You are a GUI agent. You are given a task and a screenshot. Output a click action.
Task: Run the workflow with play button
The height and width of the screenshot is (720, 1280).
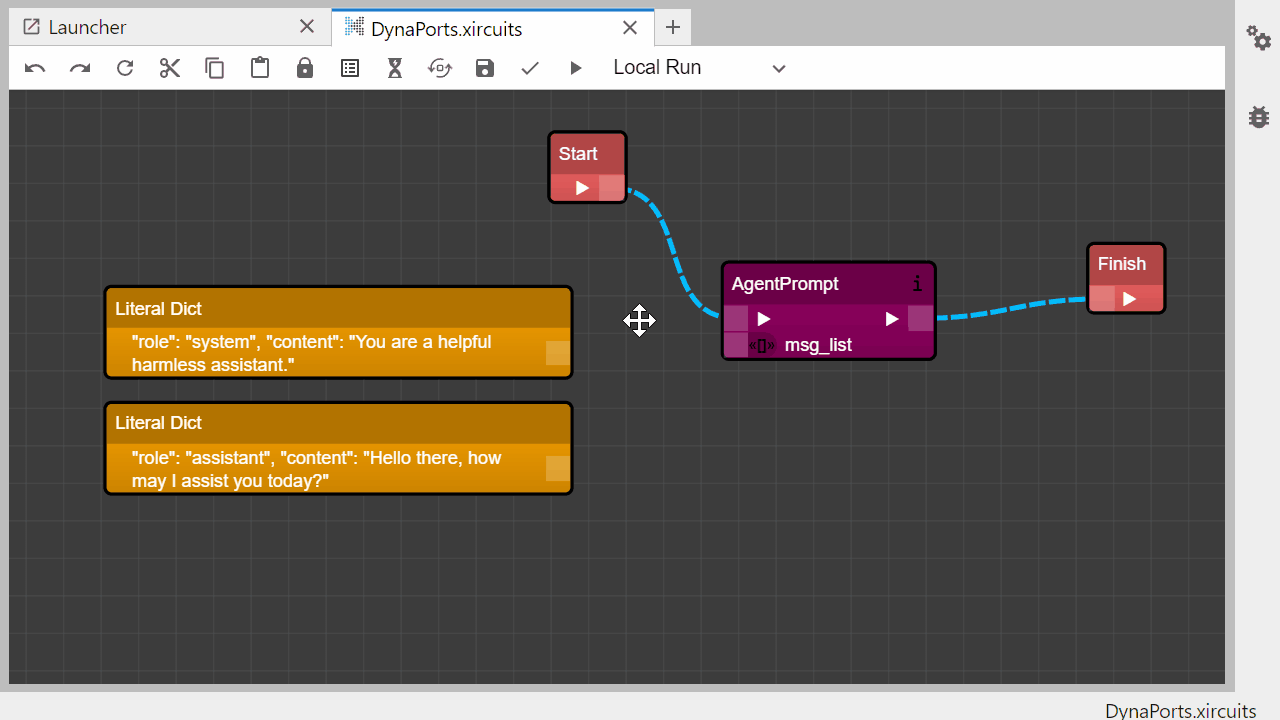[575, 68]
